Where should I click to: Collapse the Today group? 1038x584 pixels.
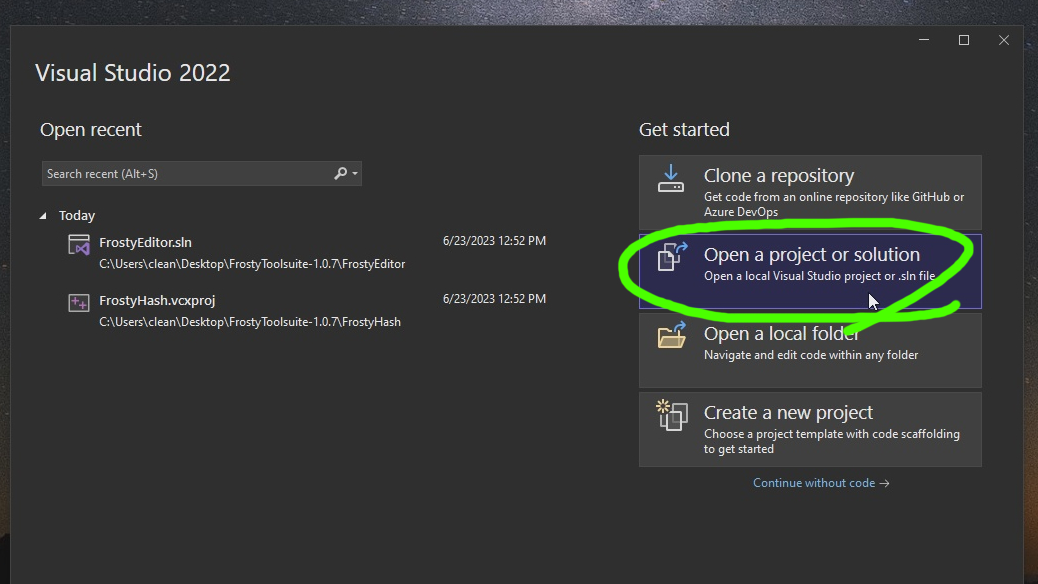43,216
